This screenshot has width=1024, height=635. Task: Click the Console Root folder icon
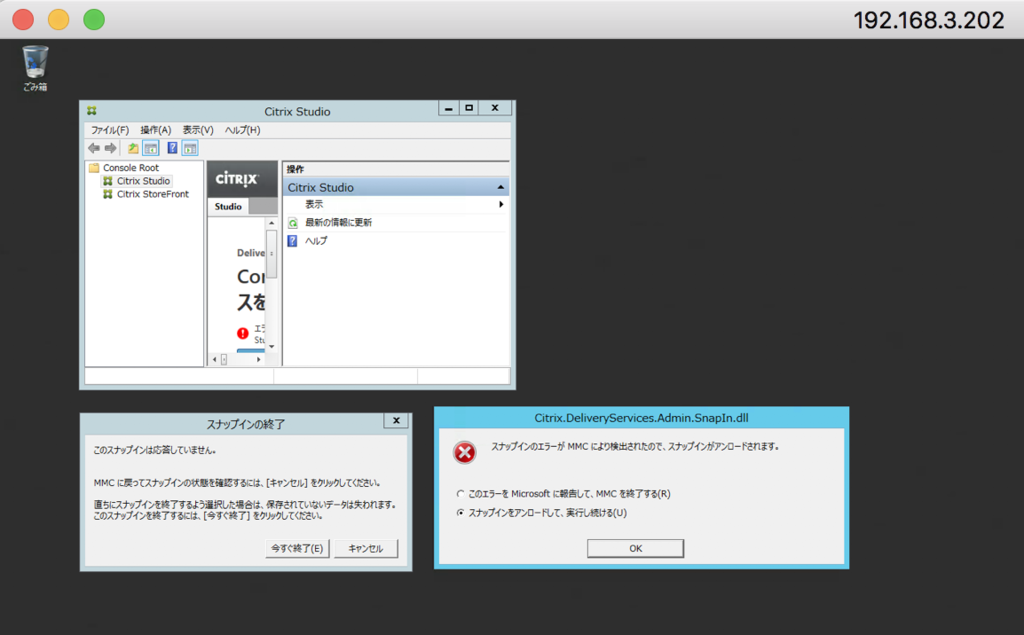(94, 168)
